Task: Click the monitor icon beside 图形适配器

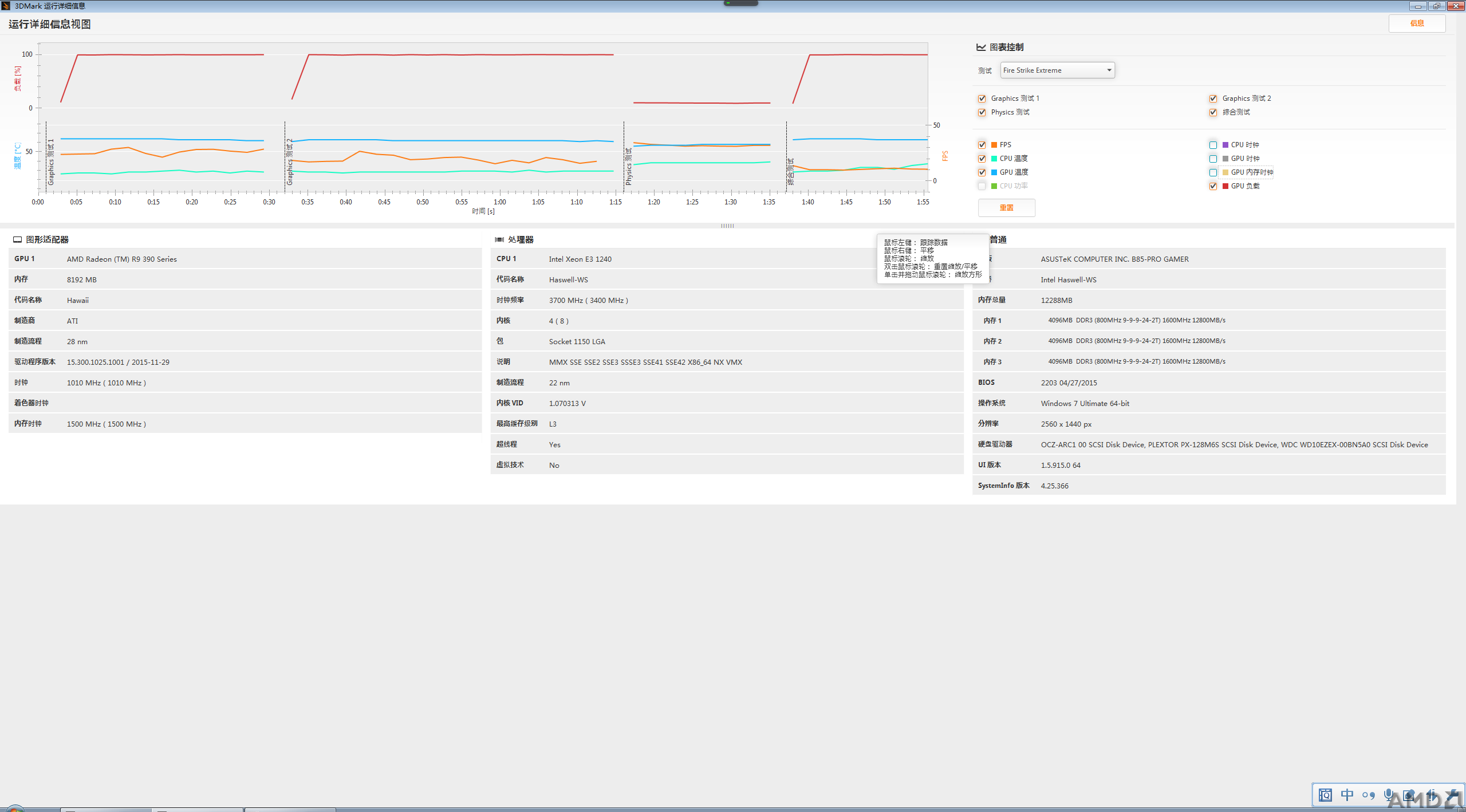Action: coord(17,239)
